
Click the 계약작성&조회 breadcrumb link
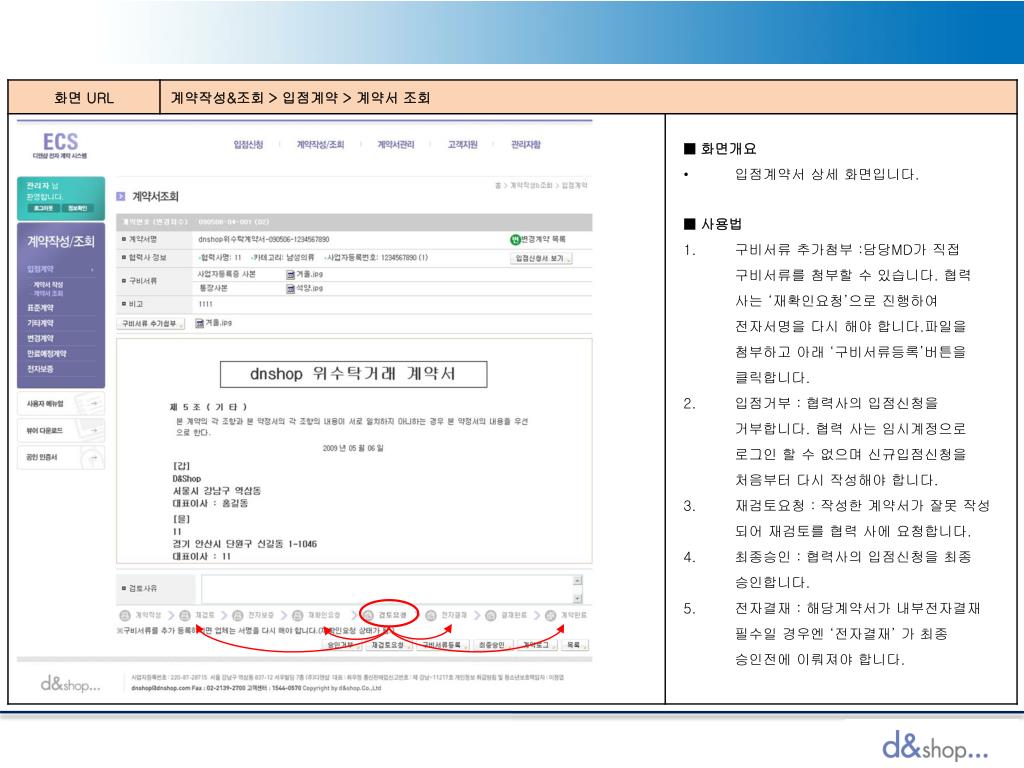(x=531, y=186)
